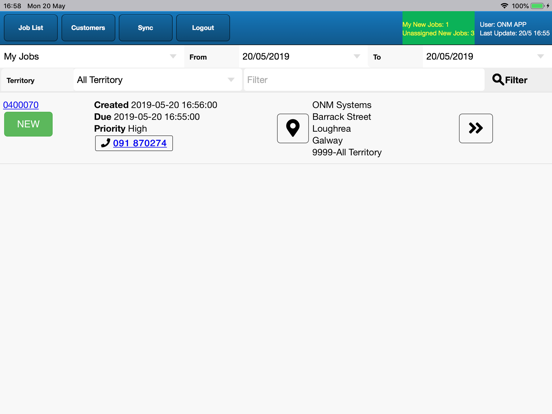Log out using the Logout button
This screenshot has width=552, height=414.
[x=203, y=28]
